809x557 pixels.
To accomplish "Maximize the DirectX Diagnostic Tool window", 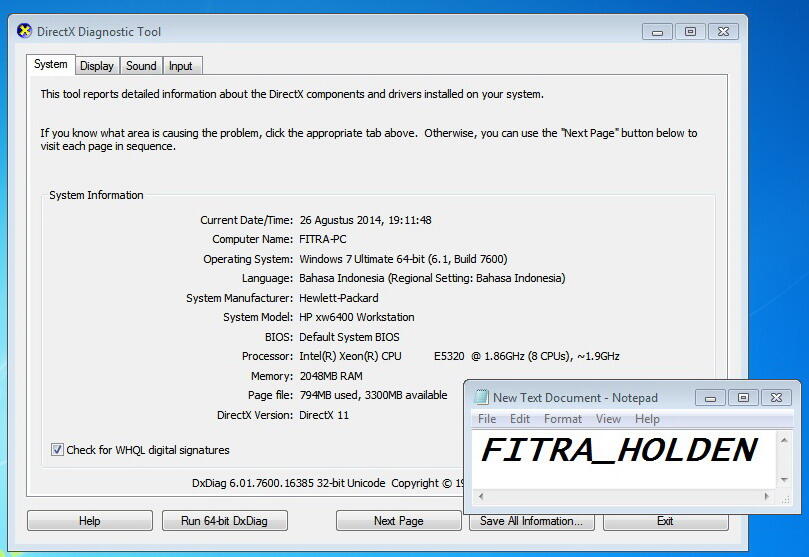I will tap(690, 32).
